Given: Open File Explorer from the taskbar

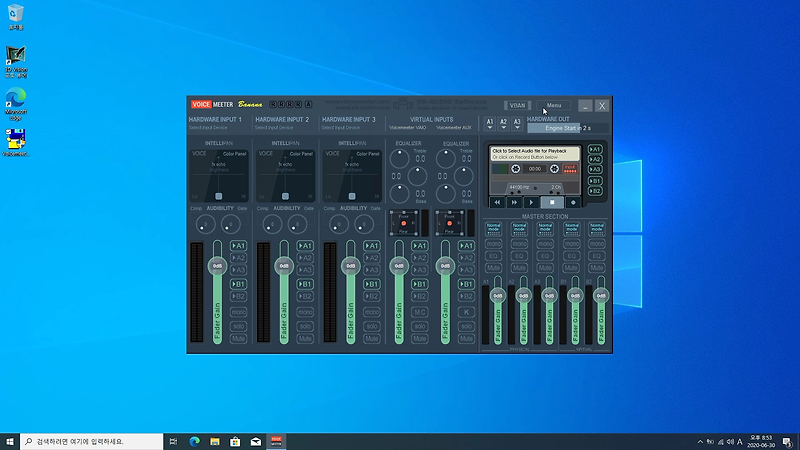Looking at the screenshot, I should pyautogui.click(x=215, y=441).
